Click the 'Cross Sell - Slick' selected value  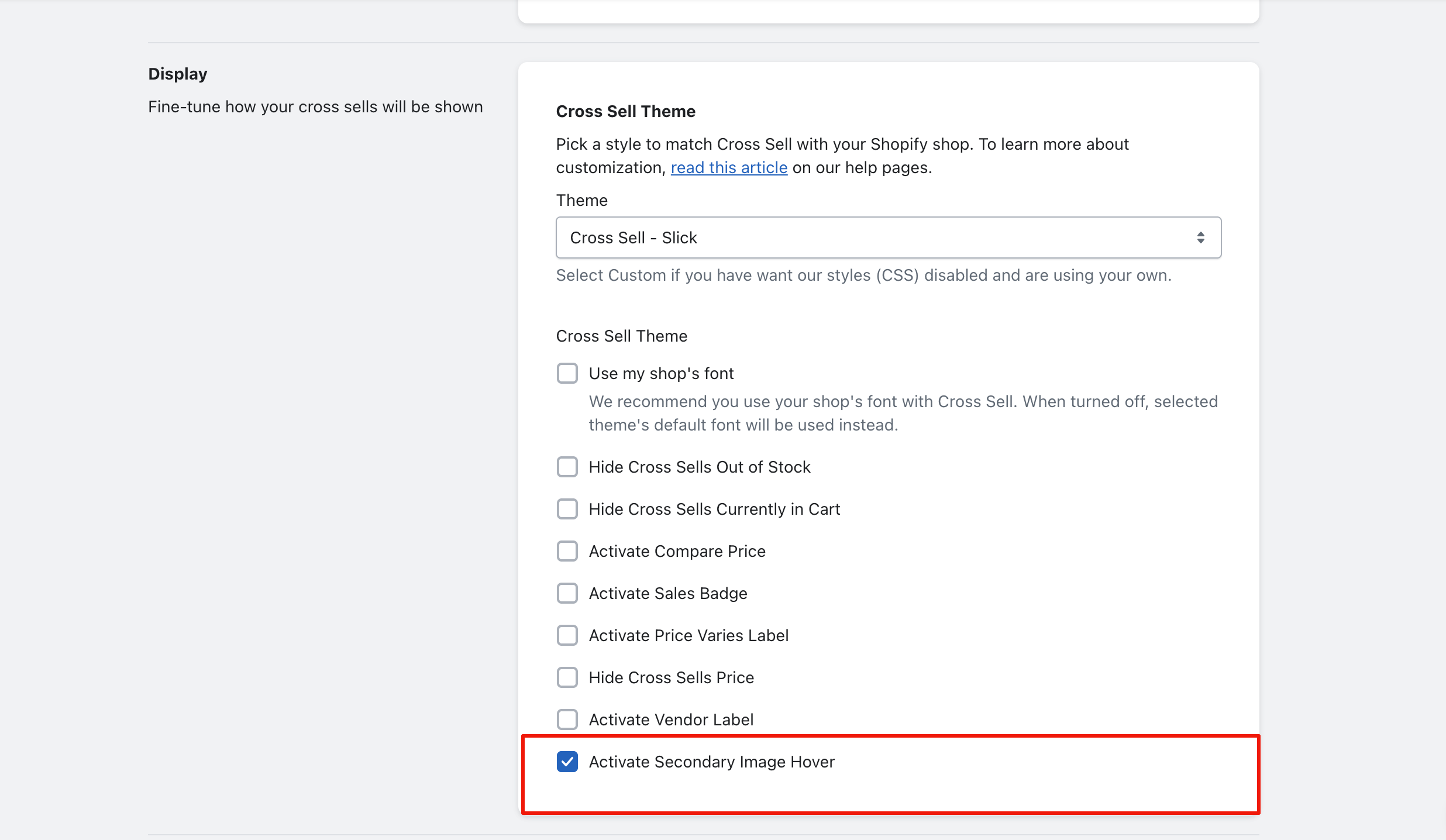click(634, 237)
